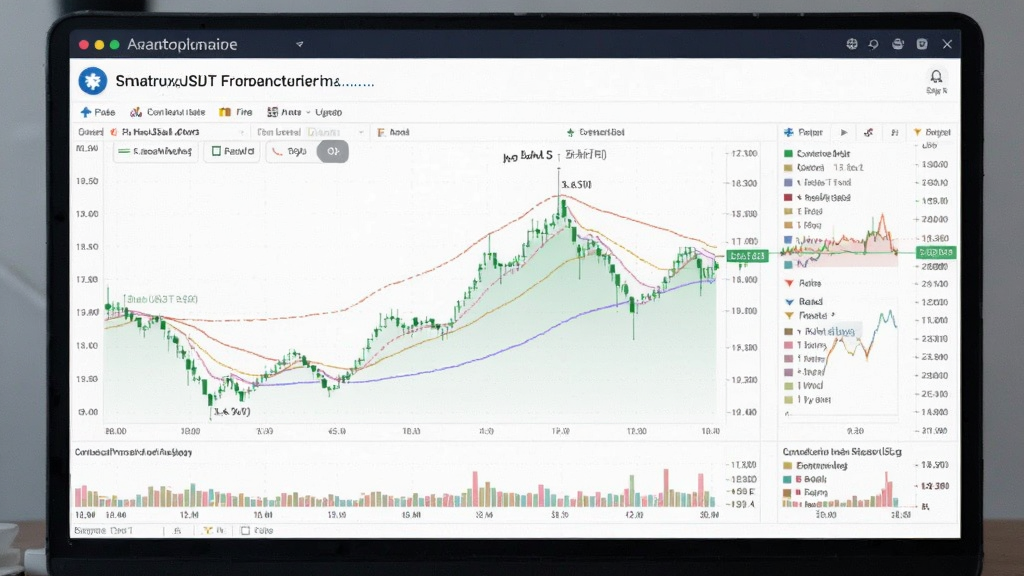Click the green swatch topping right legend

pos(788,153)
